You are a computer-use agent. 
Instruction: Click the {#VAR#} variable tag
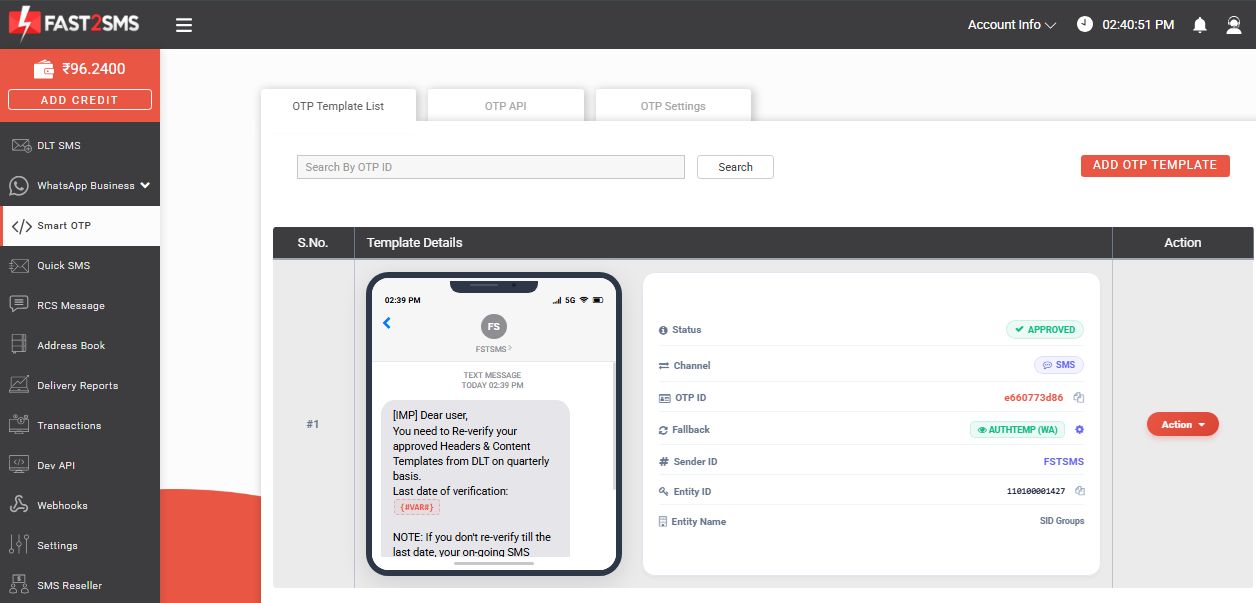[416, 507]
